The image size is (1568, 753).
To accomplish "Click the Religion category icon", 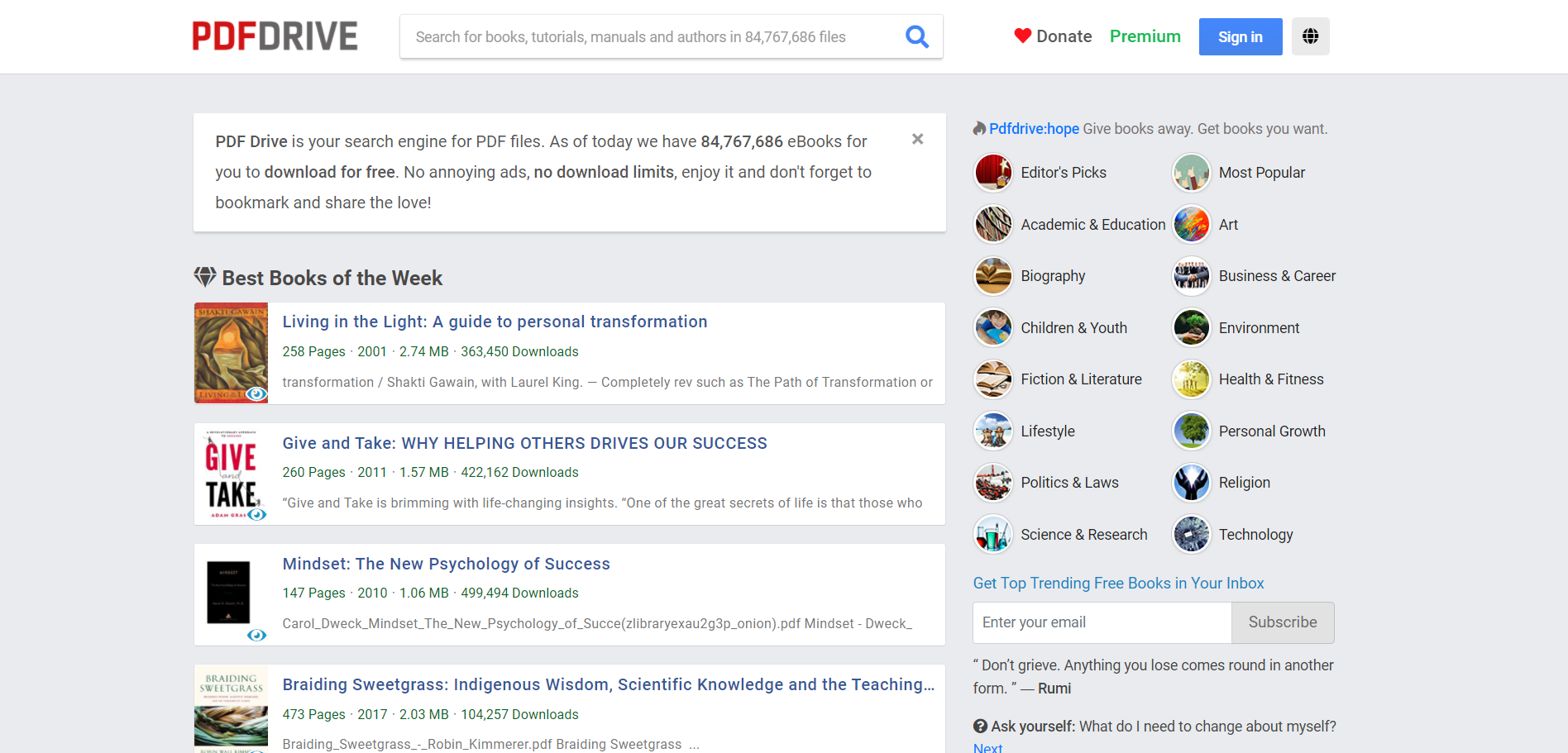I will 1191,483.
